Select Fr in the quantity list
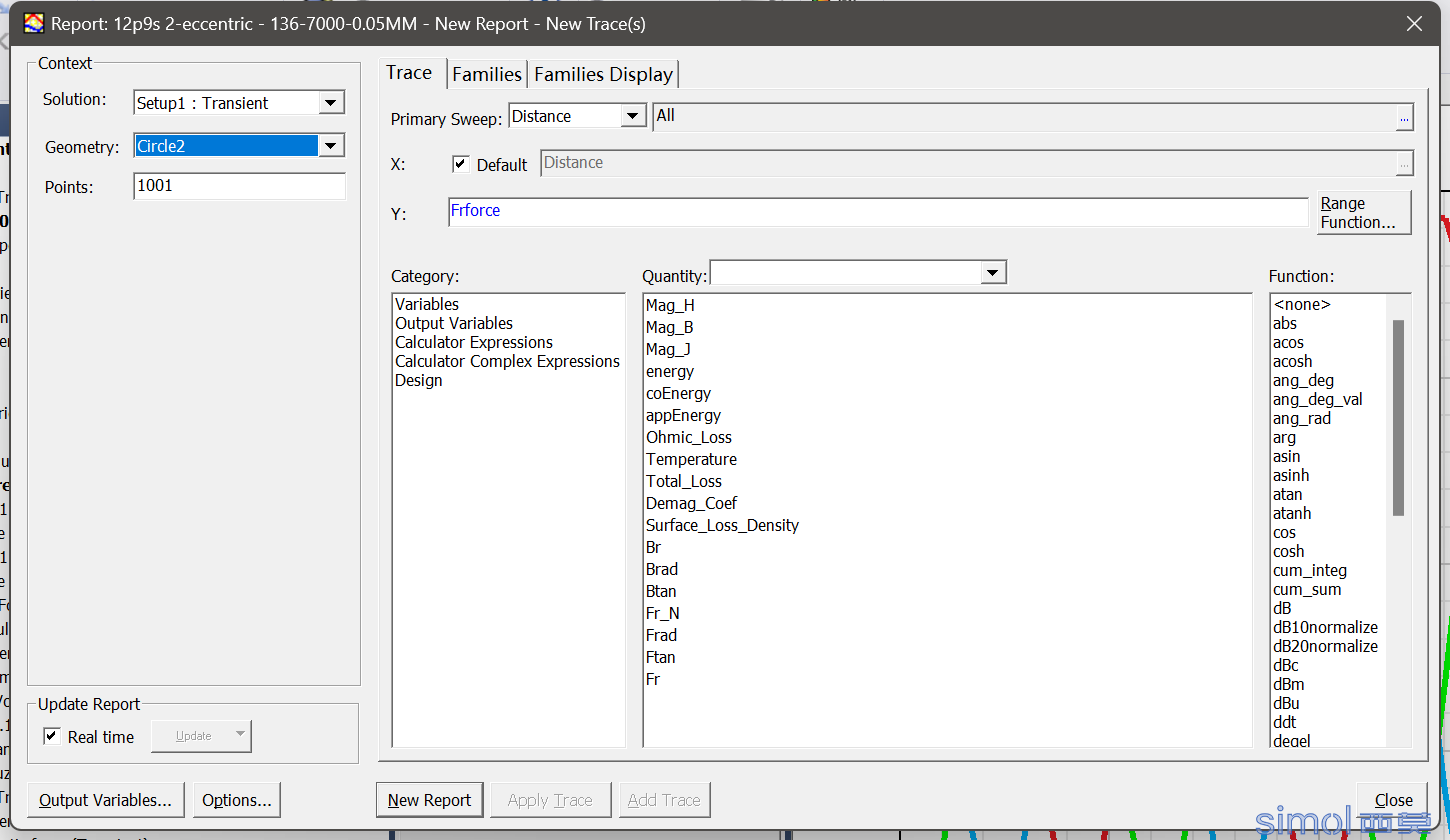Screen dimensions: 1450x840 (652, 679)
